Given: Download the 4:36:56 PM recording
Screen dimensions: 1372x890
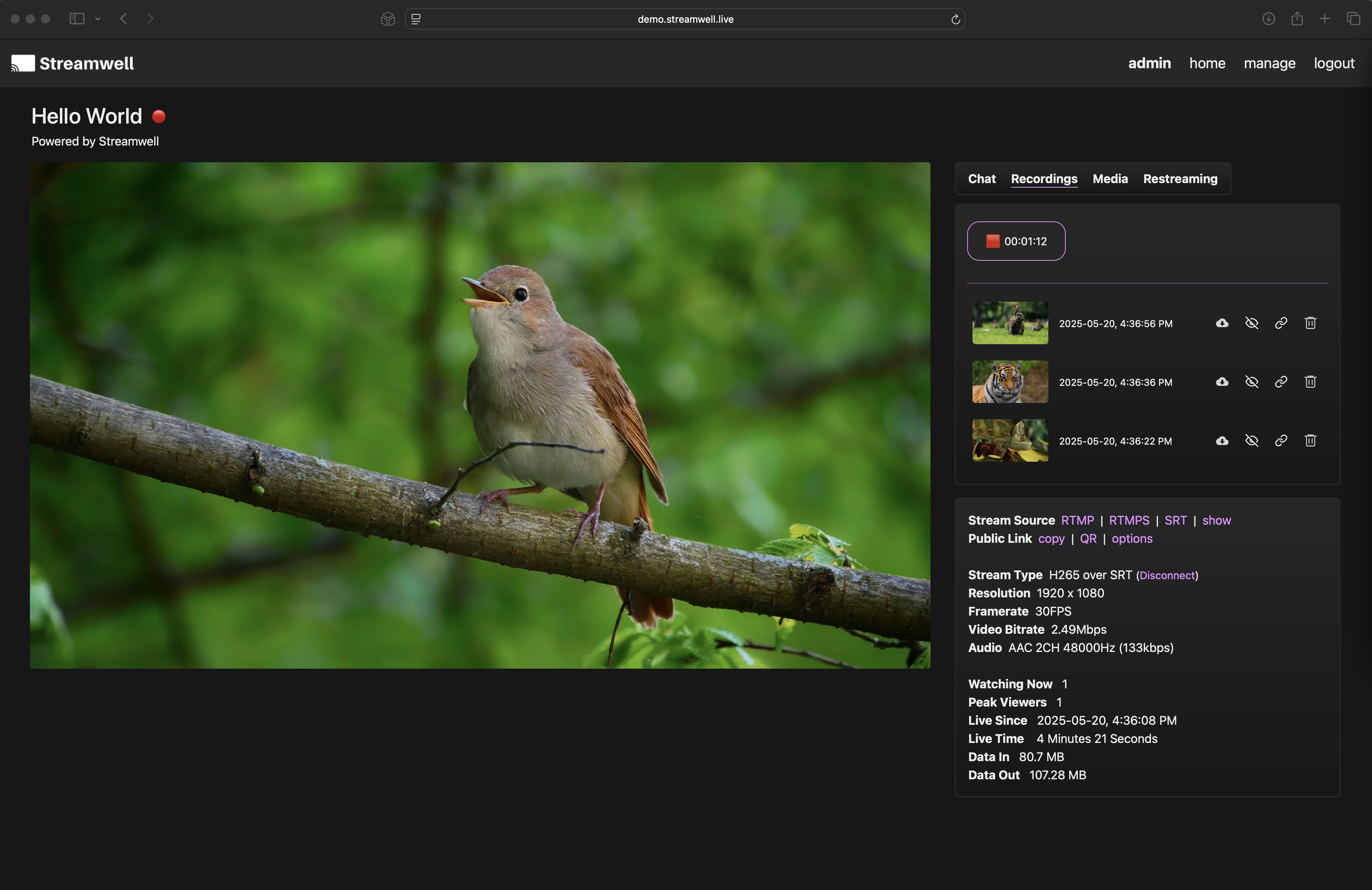Looking at the screenshot, I should coord(1222,323).
